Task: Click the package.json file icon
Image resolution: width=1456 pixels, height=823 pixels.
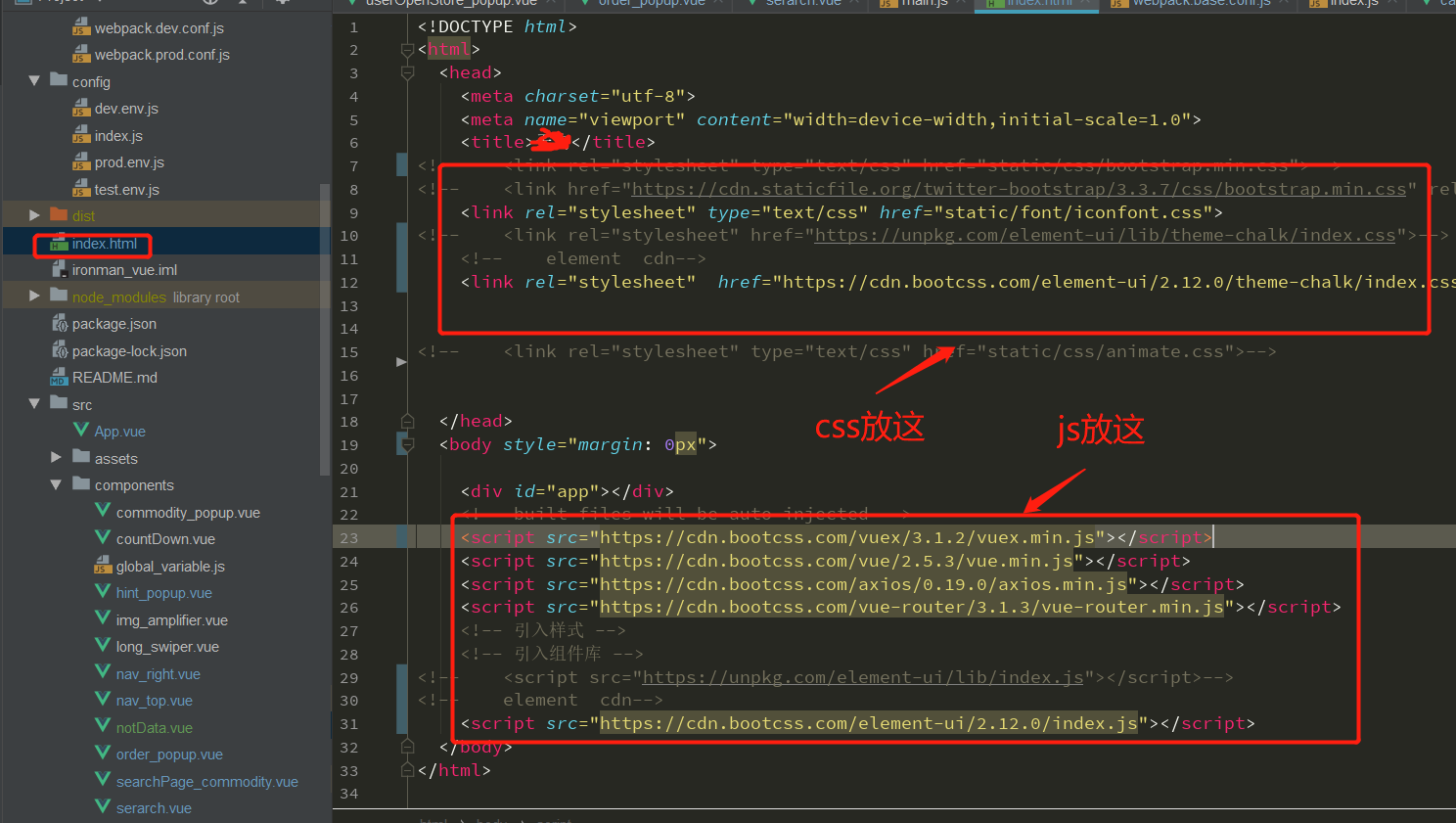Action: (59, 323)
